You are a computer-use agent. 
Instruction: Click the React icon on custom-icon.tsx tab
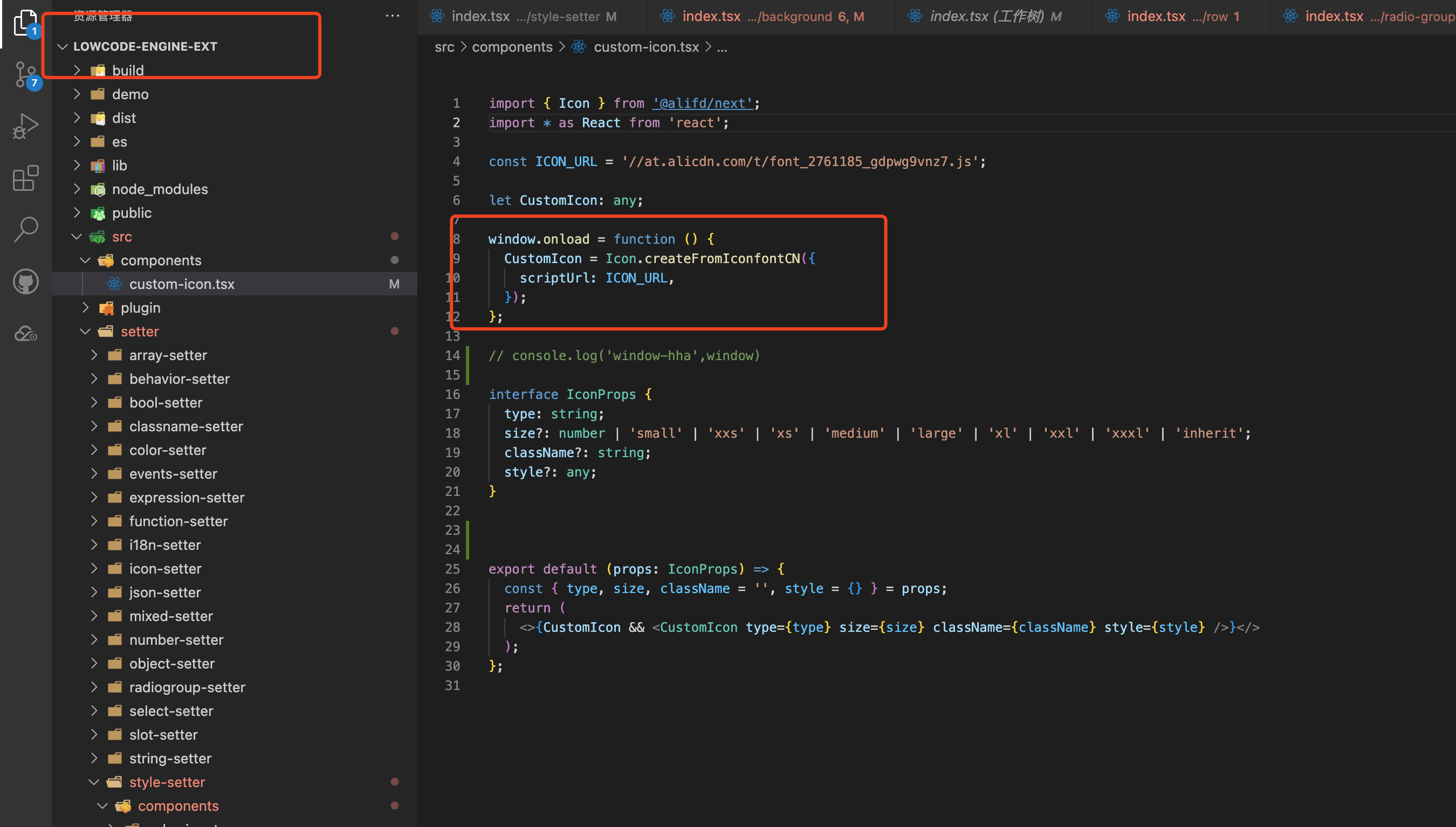(x=579, y=46)
